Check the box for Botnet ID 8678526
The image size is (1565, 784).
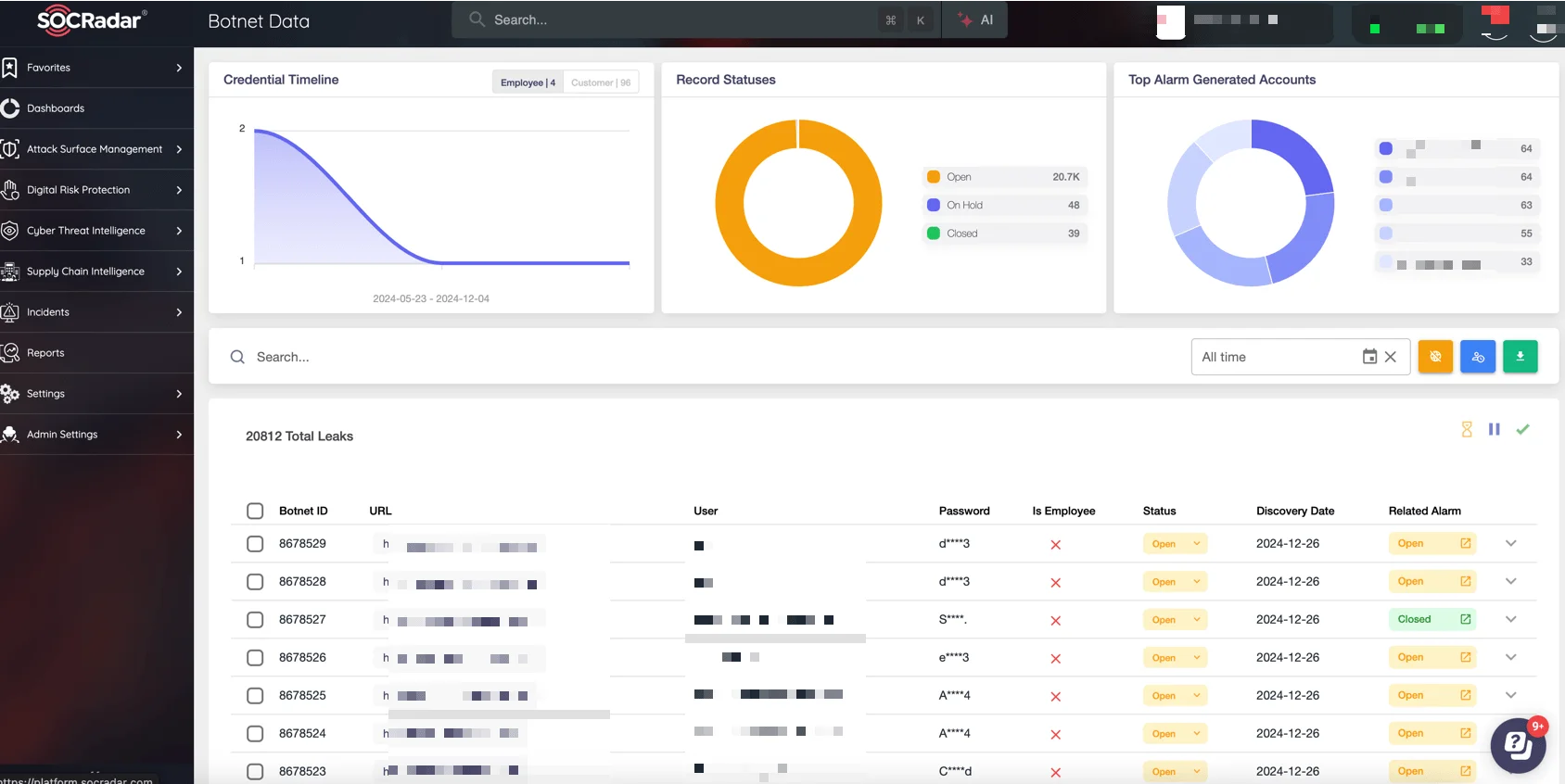pos(255,658)
